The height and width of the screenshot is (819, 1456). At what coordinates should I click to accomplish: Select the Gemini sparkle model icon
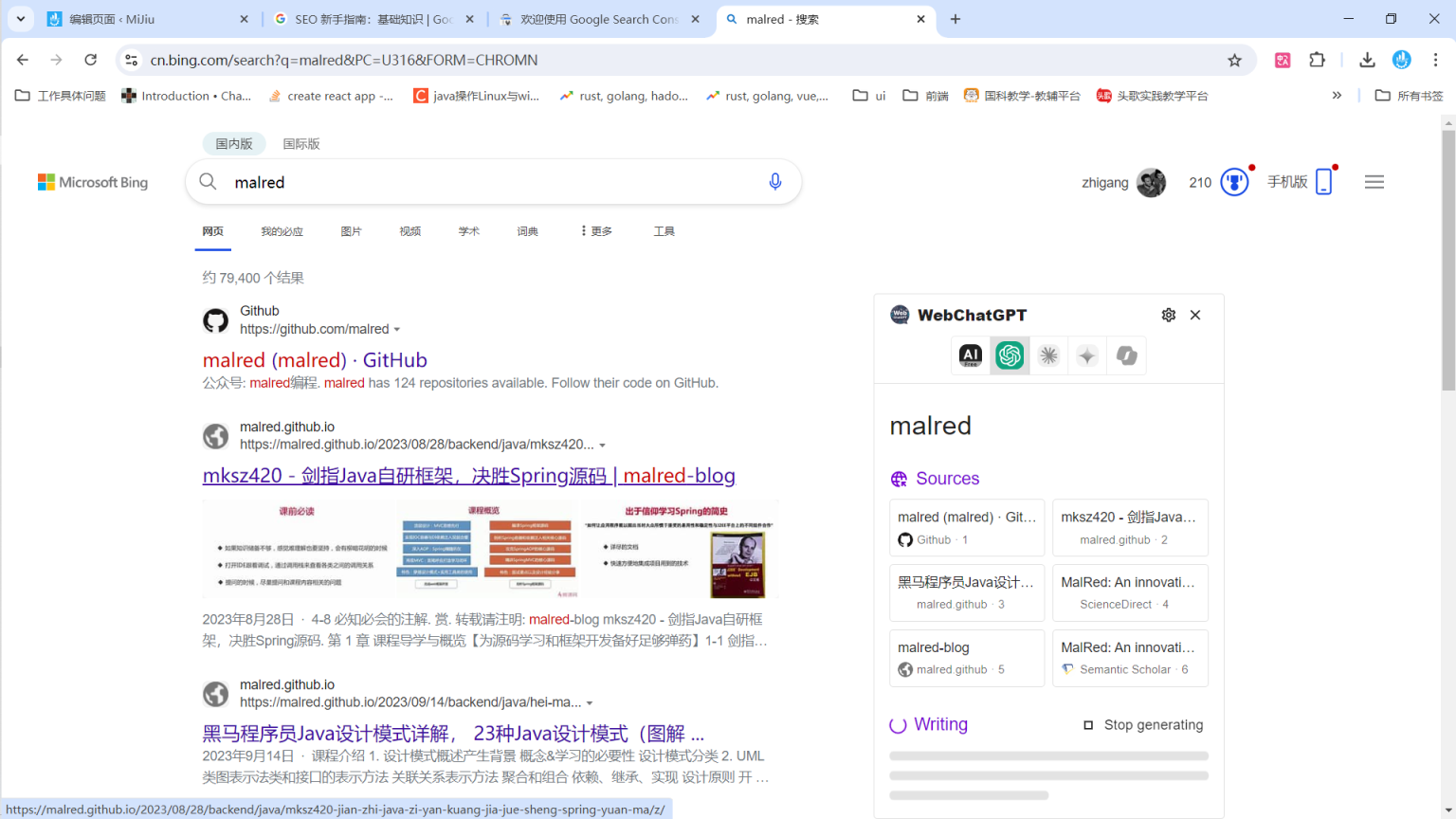(1087, 355)
